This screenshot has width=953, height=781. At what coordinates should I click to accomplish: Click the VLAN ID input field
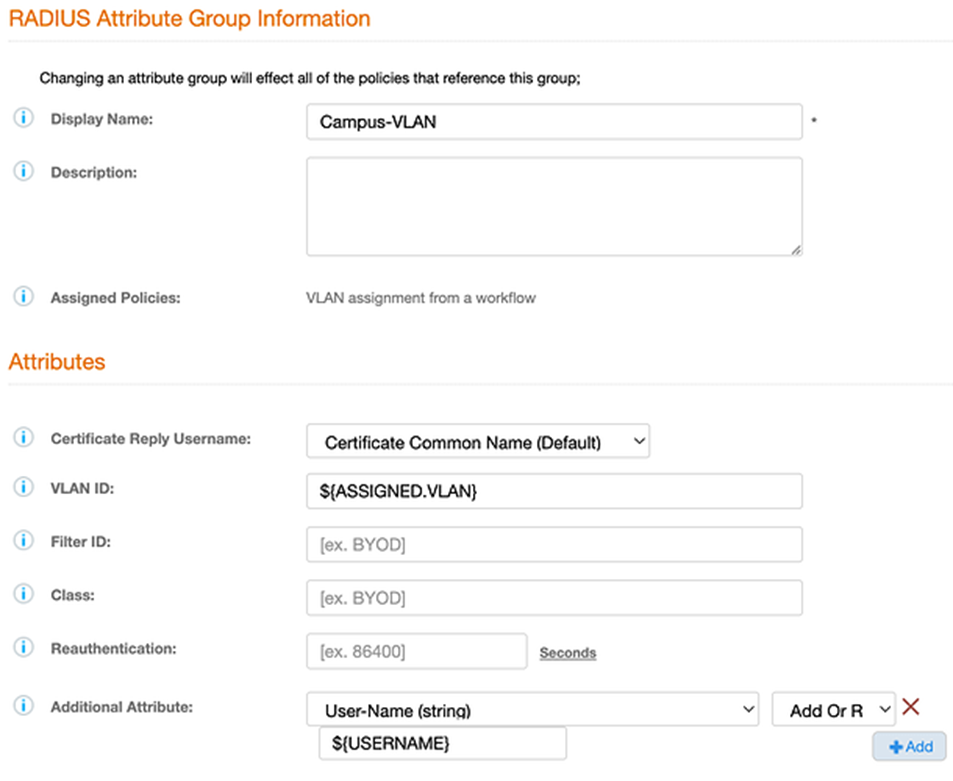554,491
